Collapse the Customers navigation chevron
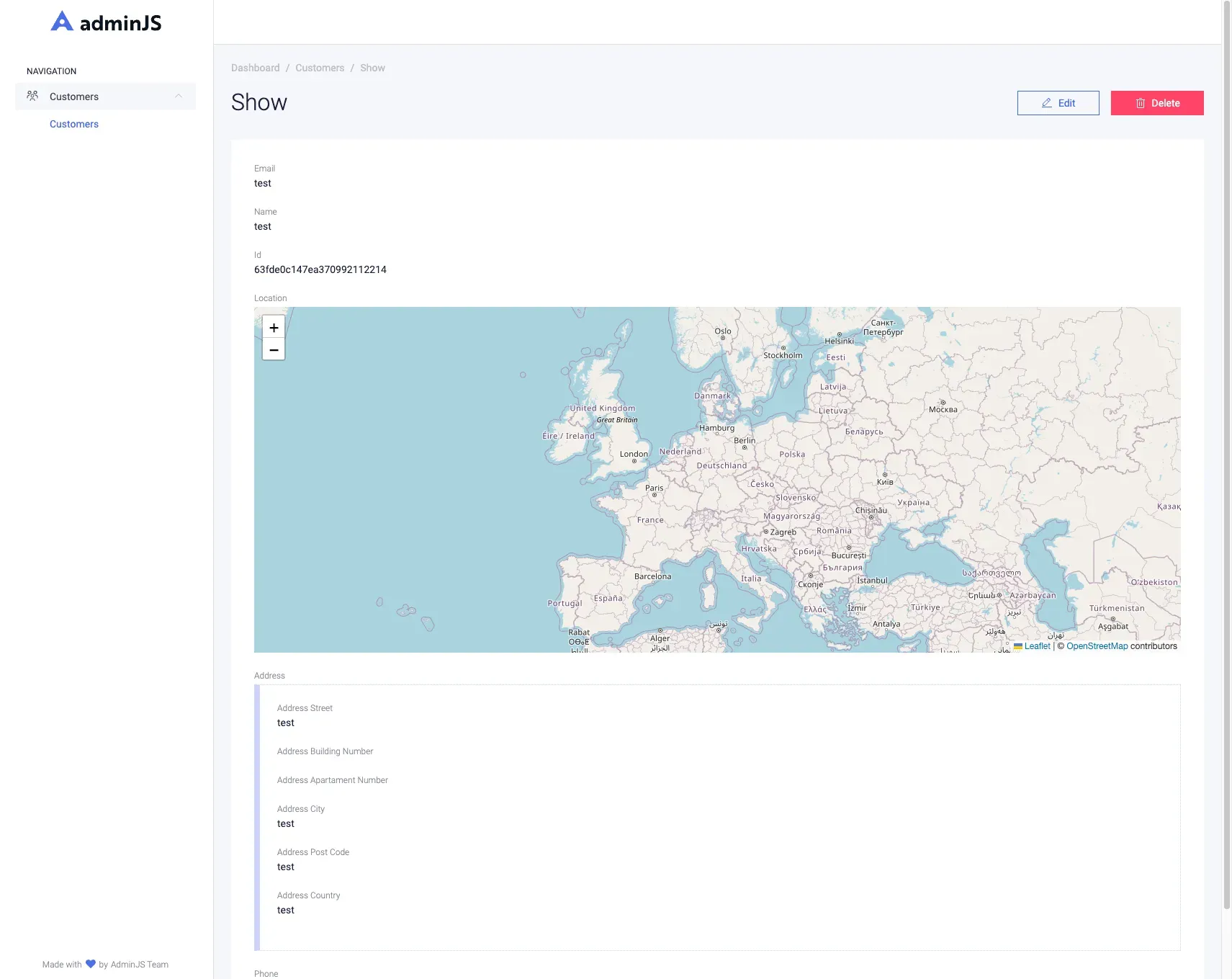The height and width of the screenshot is (979, 1232). [179, 96]
